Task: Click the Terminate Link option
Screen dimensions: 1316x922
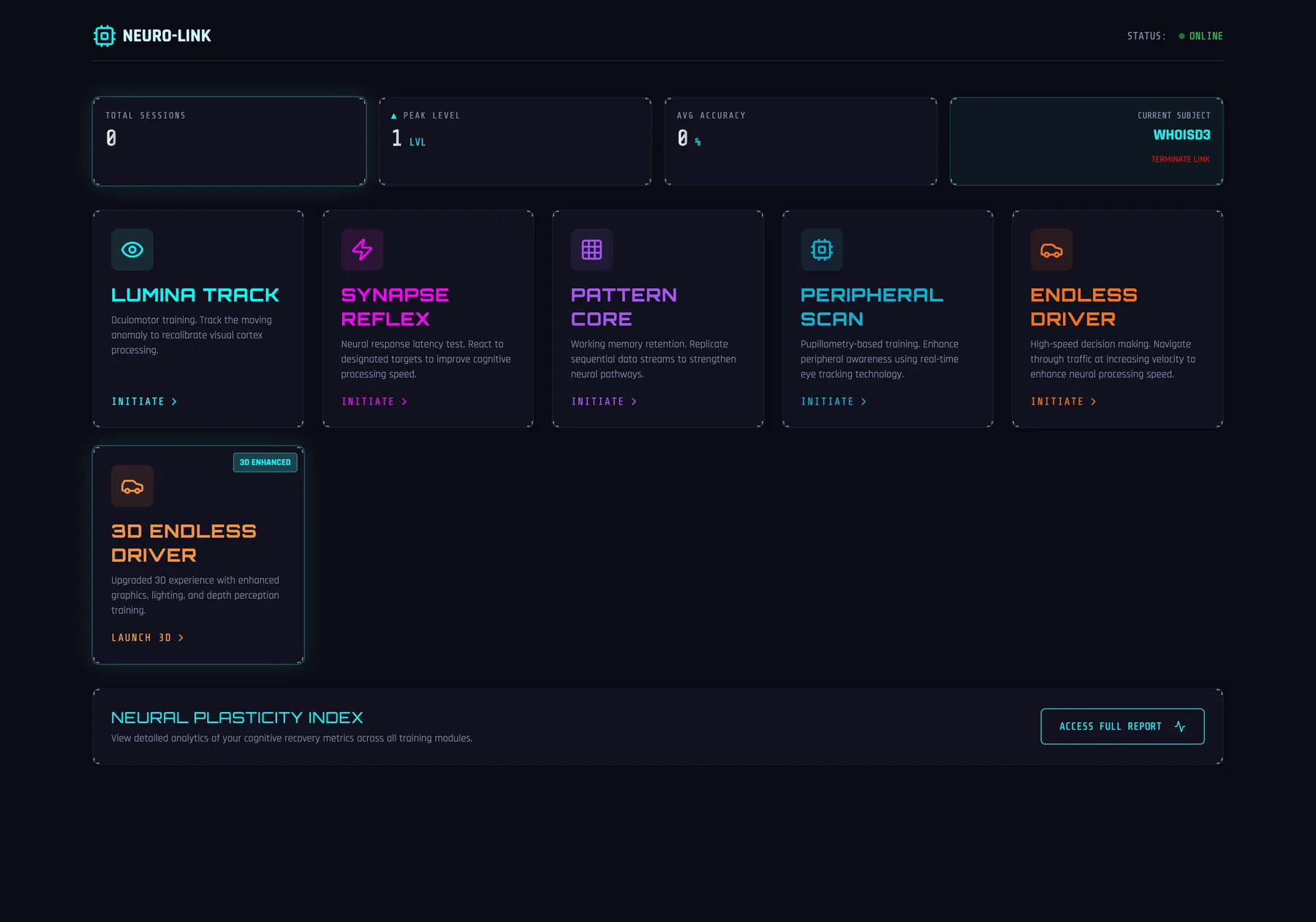Action: pyautogui.click(x=1180, y=159)
